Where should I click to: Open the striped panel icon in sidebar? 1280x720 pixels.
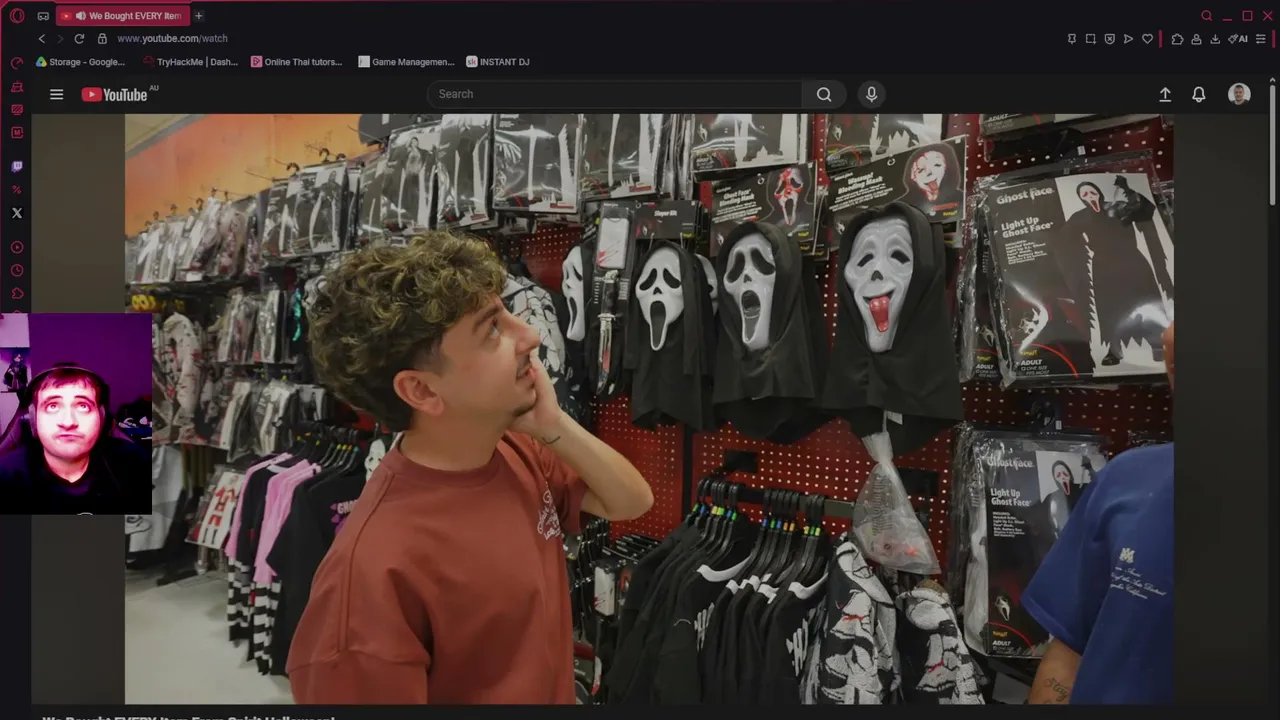coord(17,109)
